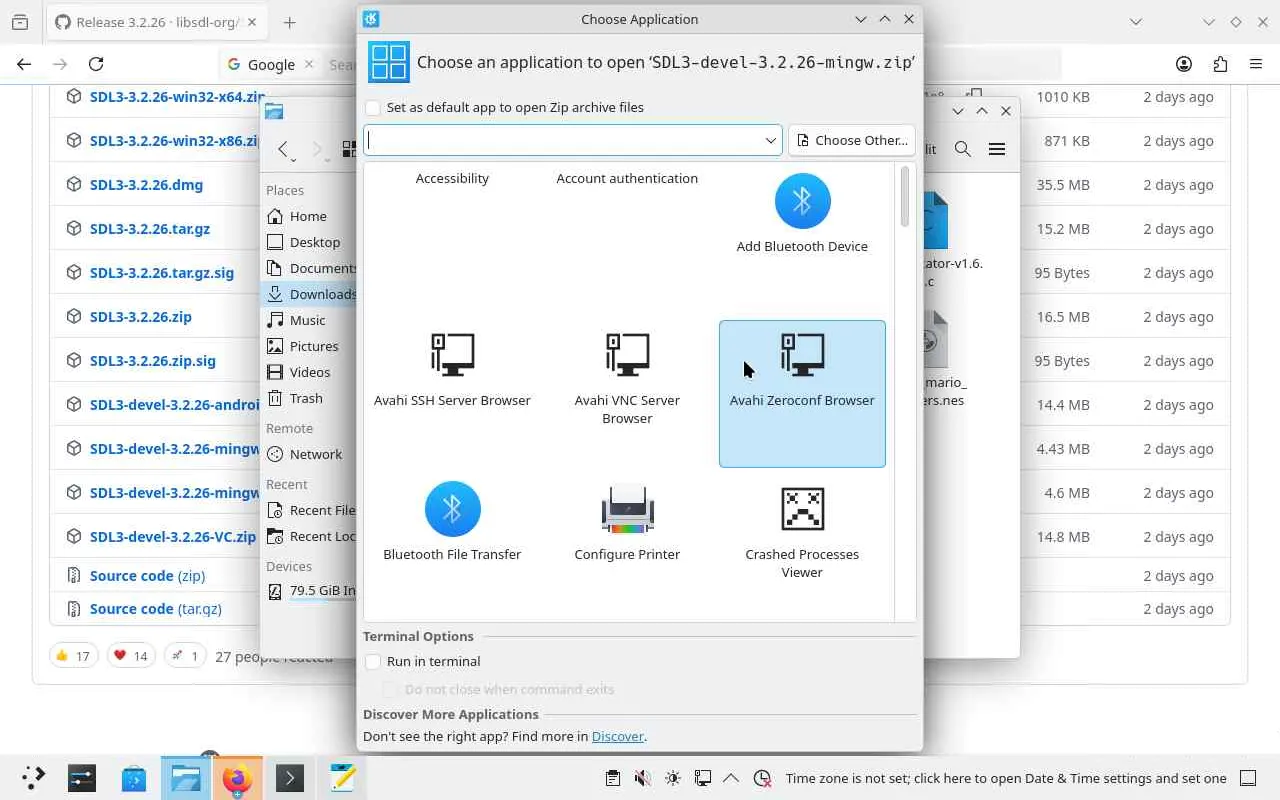Pick the Avahi VNC Server Browser icon
This screenshot has height=800, width=1280.
[x=627, y=354]
